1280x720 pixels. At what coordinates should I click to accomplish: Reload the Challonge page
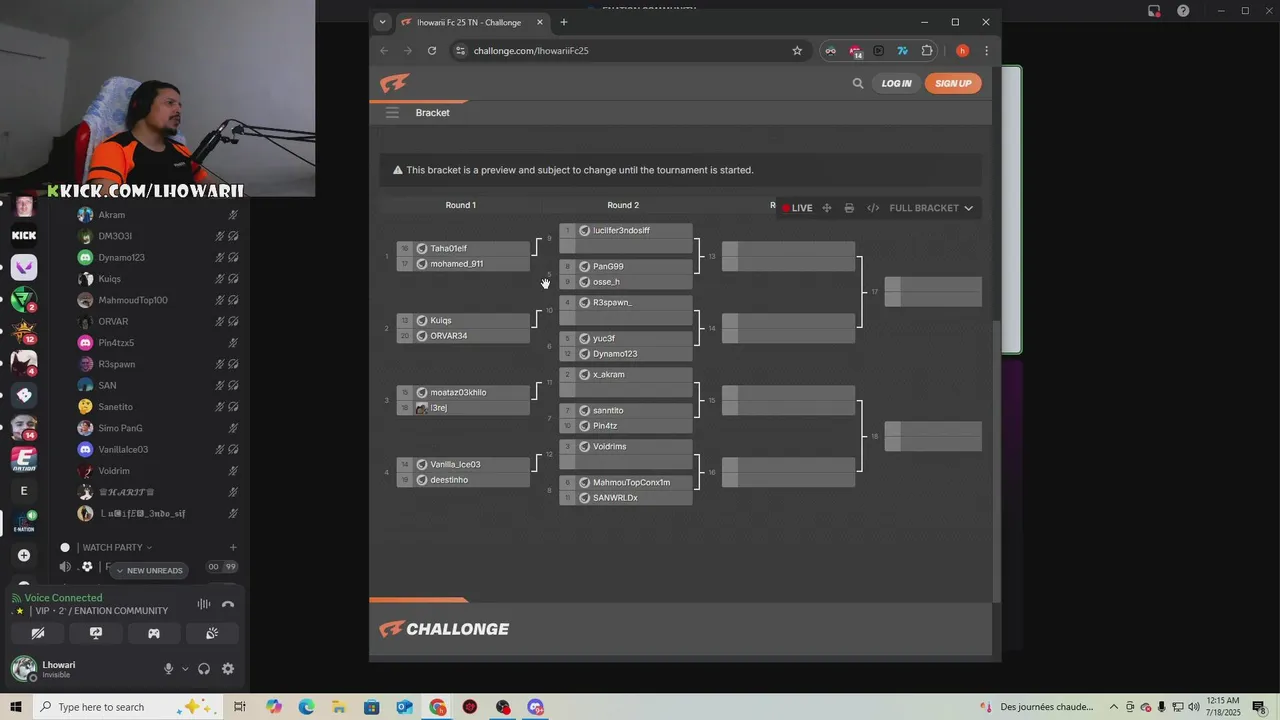(432, 51)
